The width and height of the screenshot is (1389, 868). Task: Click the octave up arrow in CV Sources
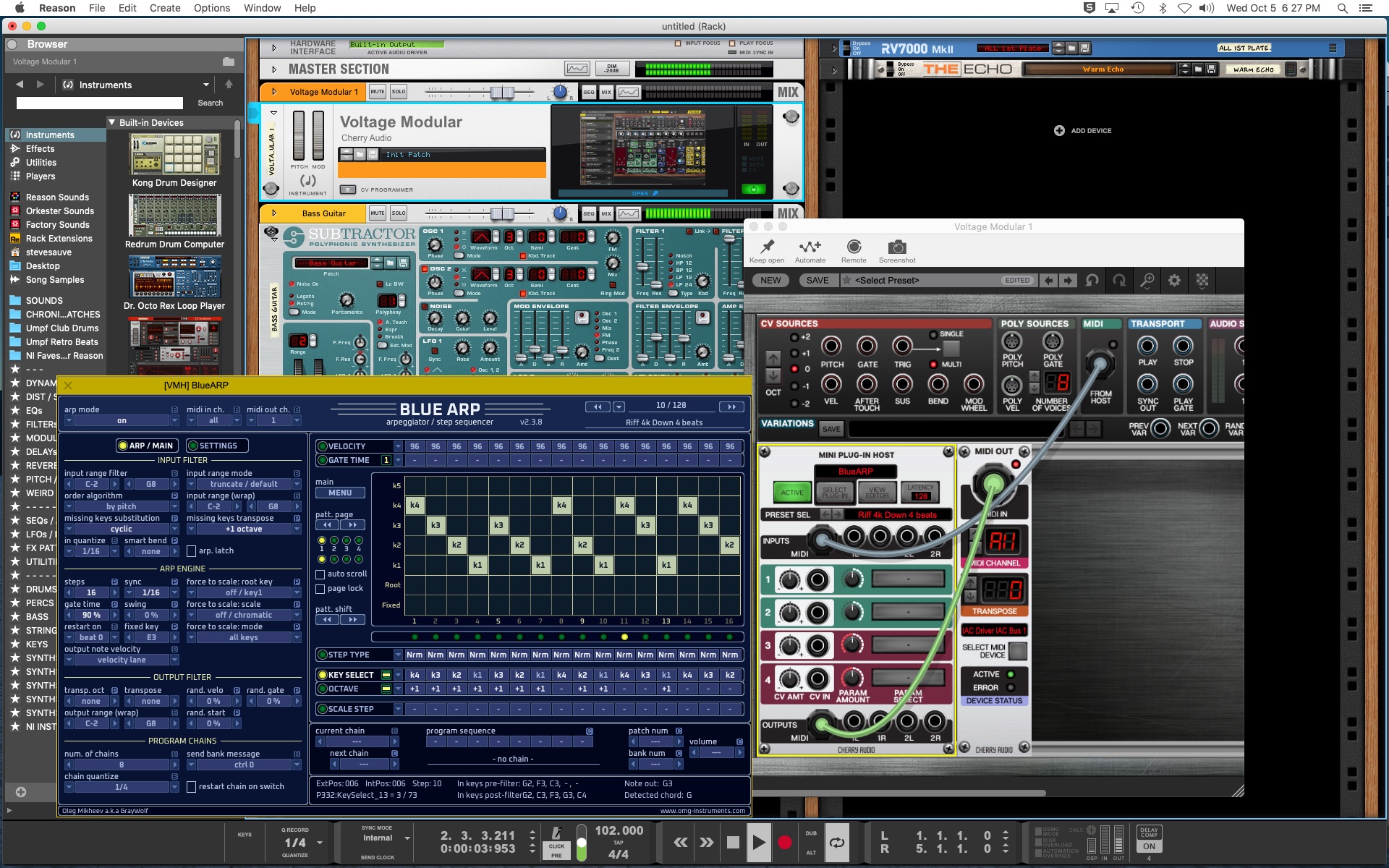tap(773, 358)
